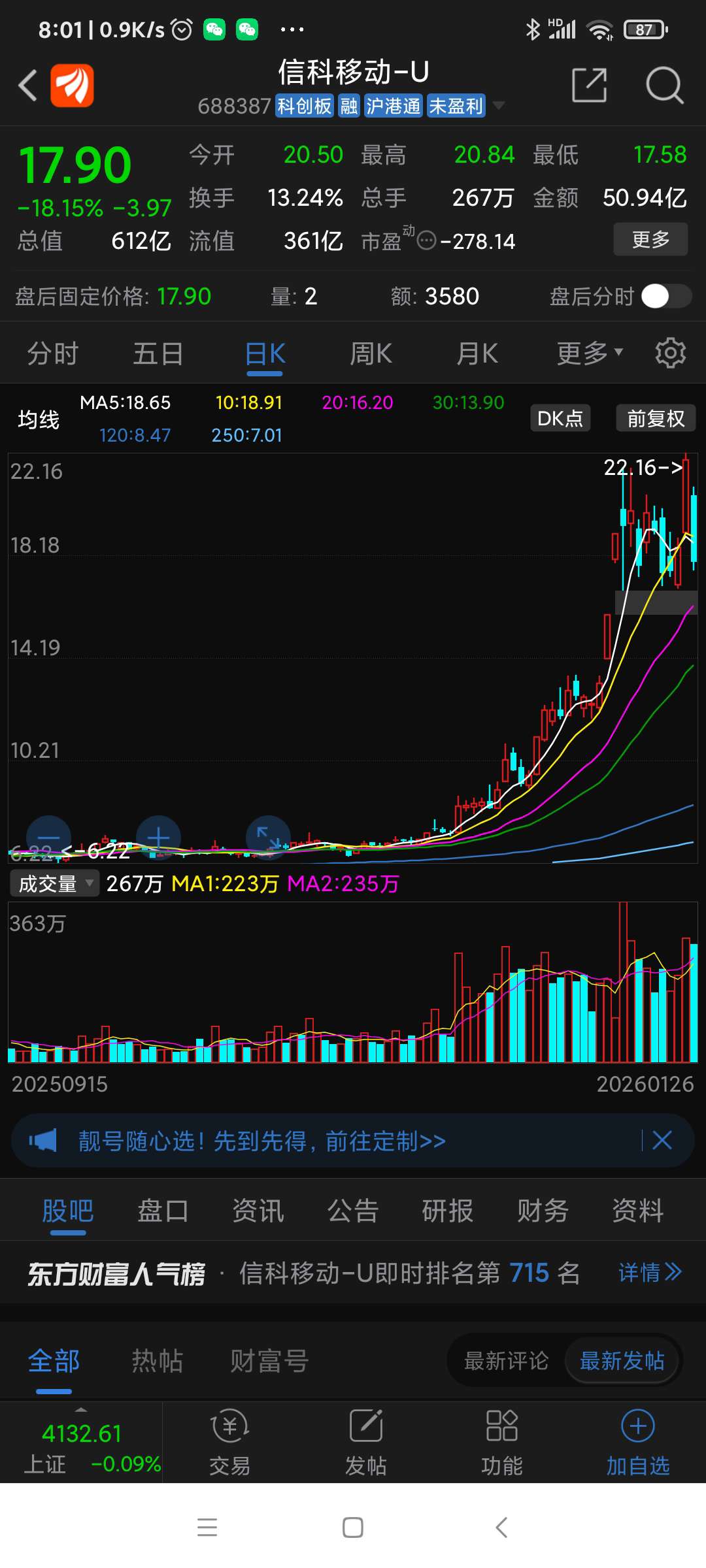Open the 资料 tab

[638, 1211]
